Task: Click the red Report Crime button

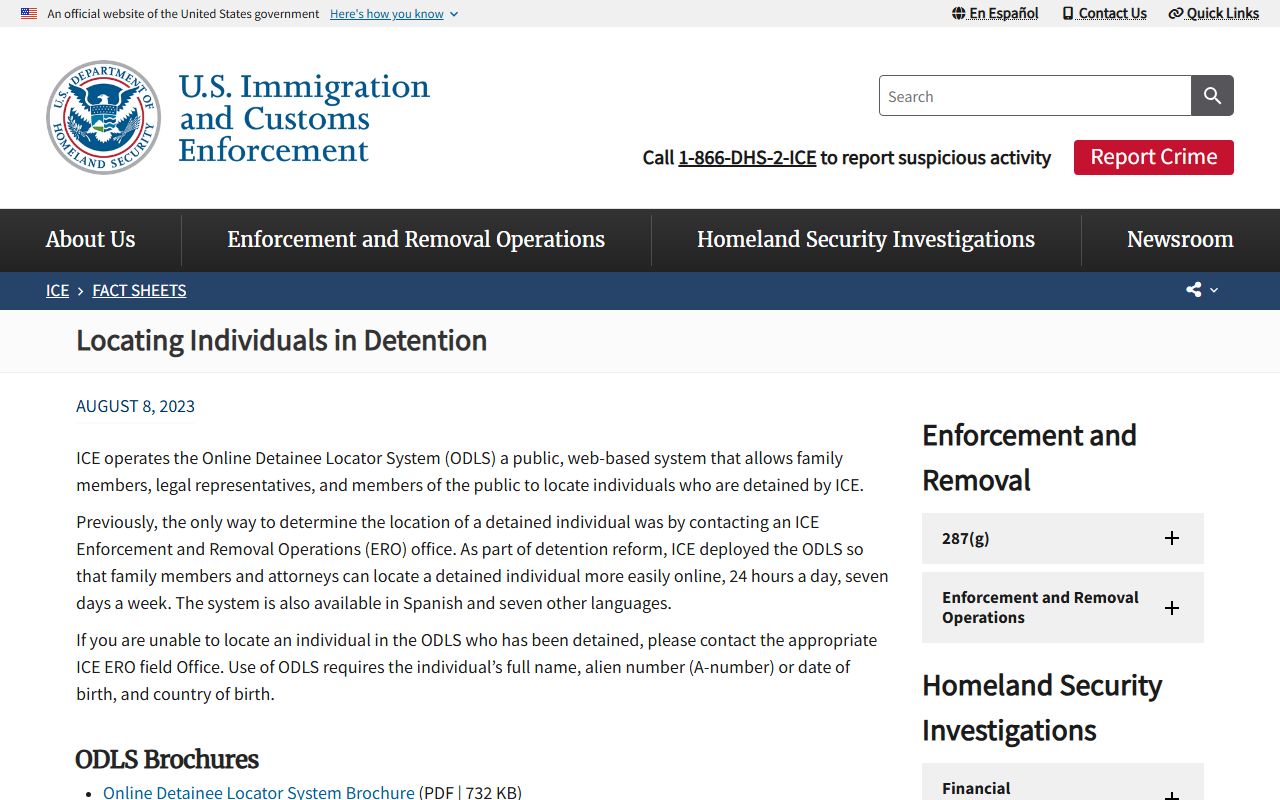Action: [1154, 157]
